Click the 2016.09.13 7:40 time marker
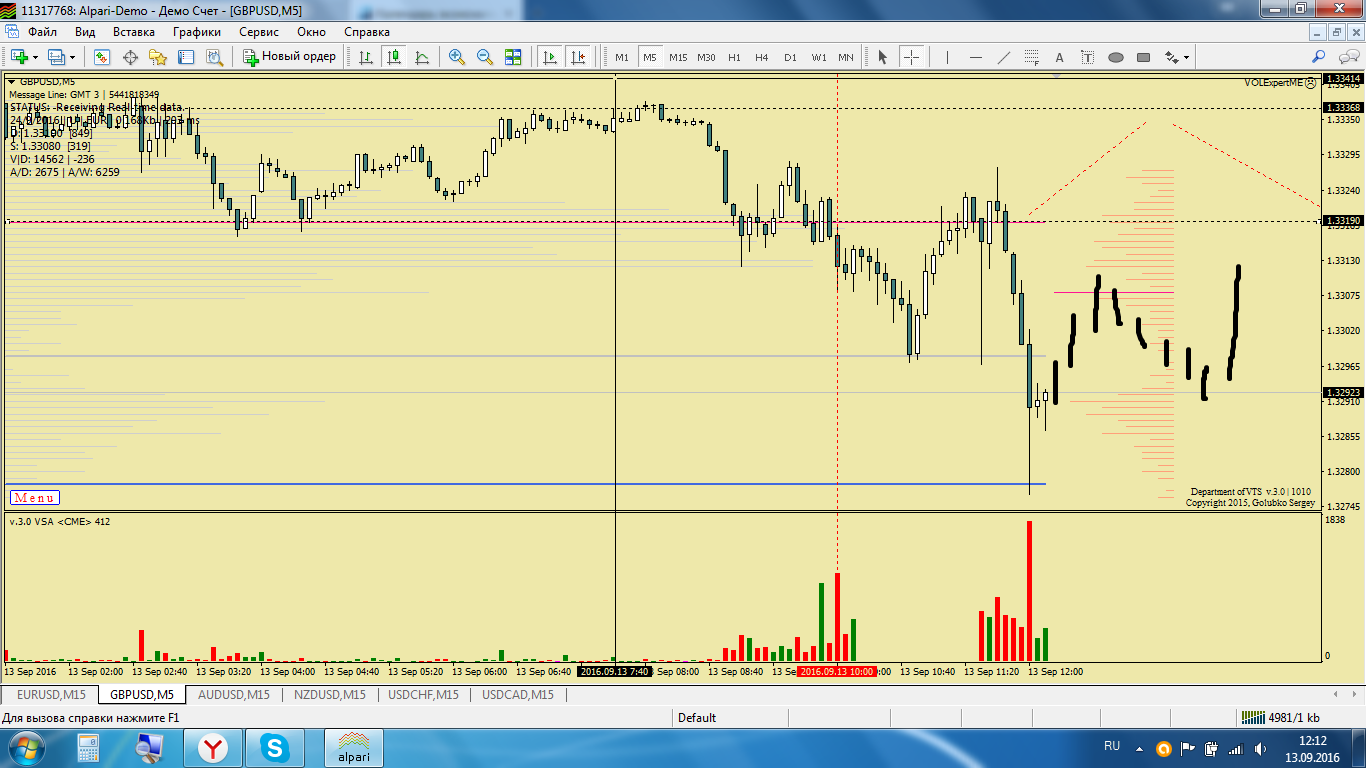1366x768 pixels. 616,672
